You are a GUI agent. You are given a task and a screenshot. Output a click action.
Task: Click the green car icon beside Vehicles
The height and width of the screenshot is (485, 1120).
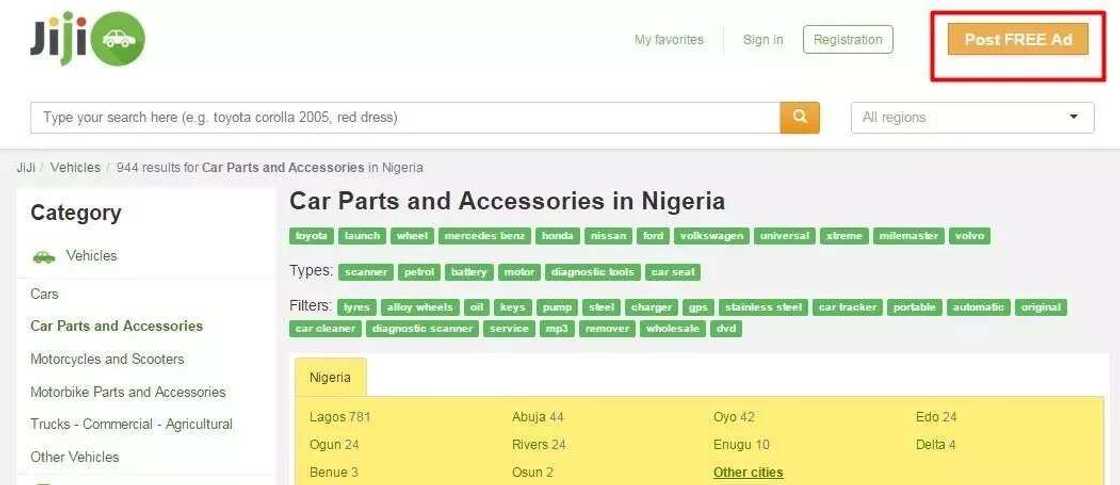[44, 256]
